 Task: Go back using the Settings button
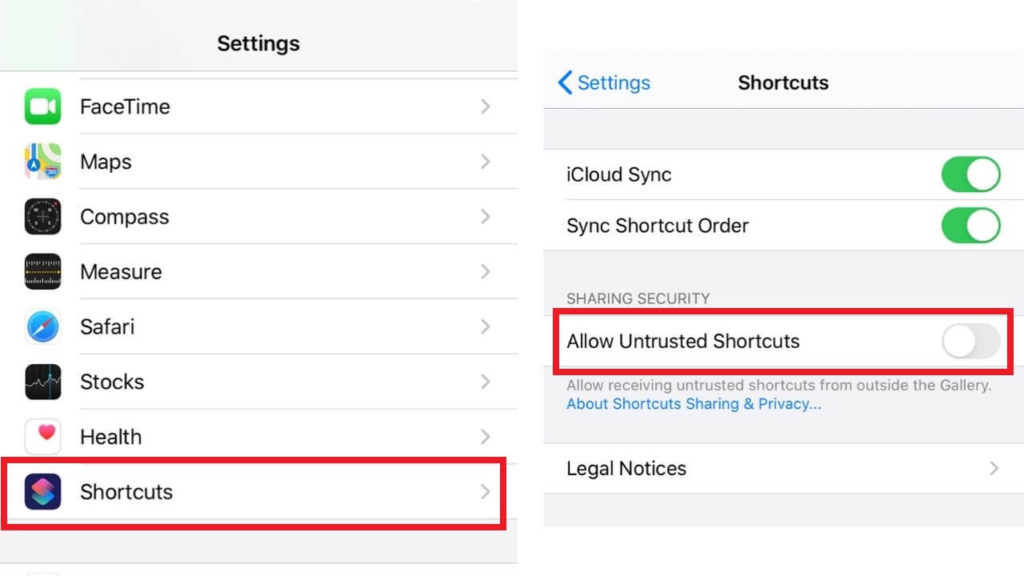tap(604, 83)
